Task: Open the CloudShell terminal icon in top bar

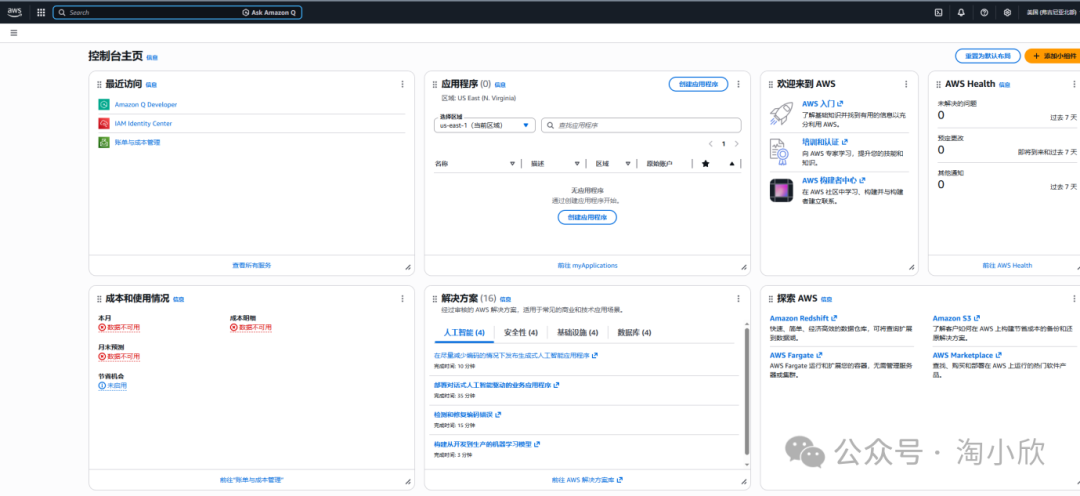Action: tap(937, 12)
